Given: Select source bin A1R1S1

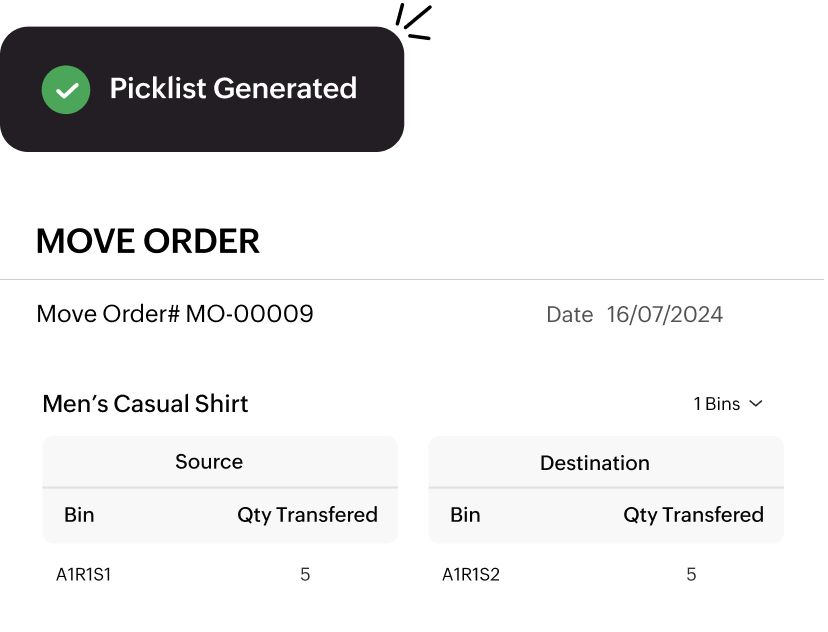Looking at the screenshot, I should pyautogui.click(x=83, y=575).
